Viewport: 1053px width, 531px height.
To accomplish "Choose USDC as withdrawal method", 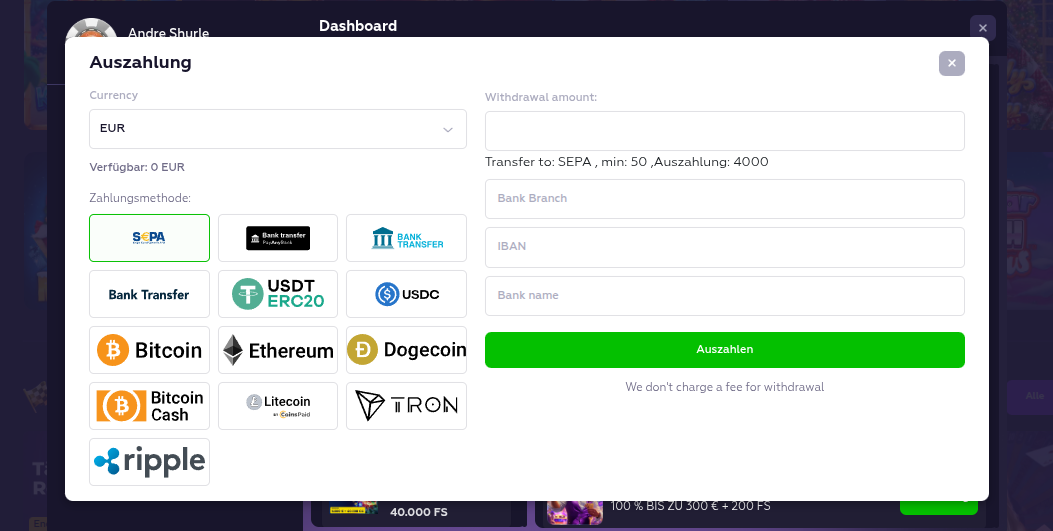I will 406,294.
